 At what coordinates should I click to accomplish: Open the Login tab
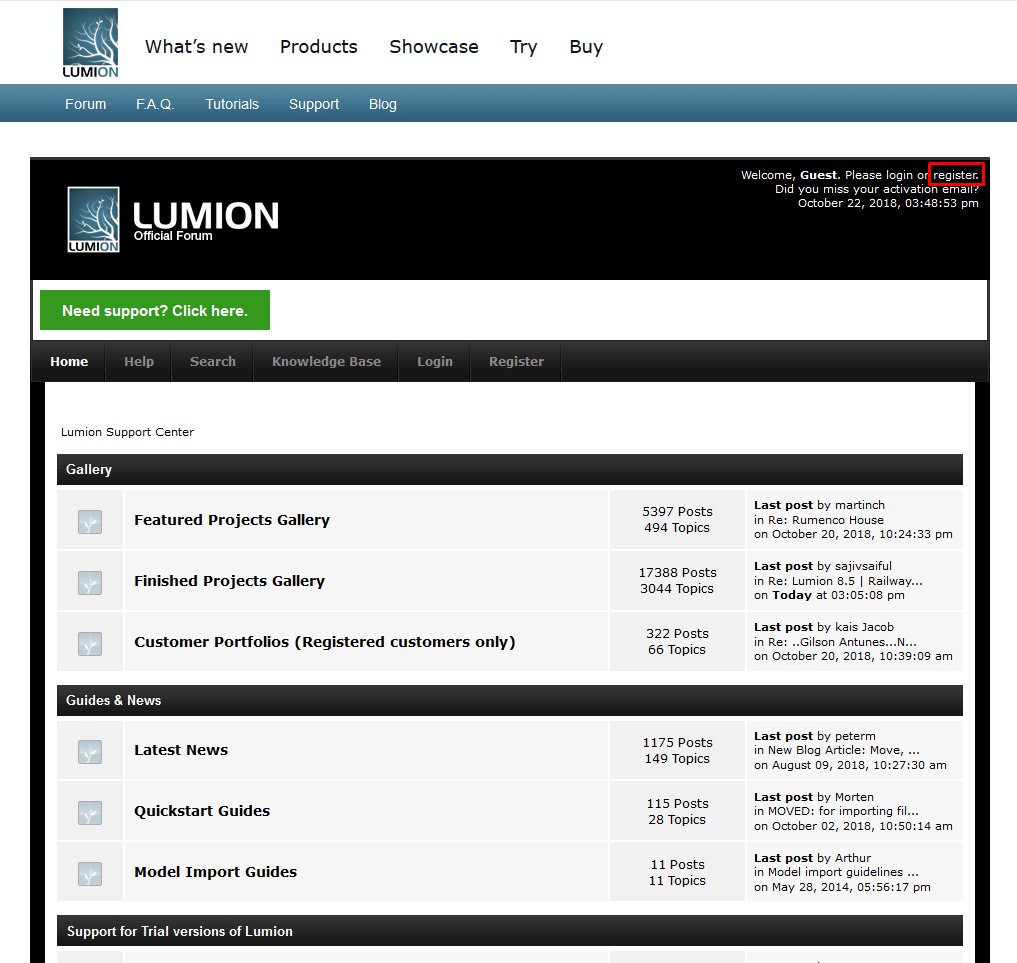point(434,361)
